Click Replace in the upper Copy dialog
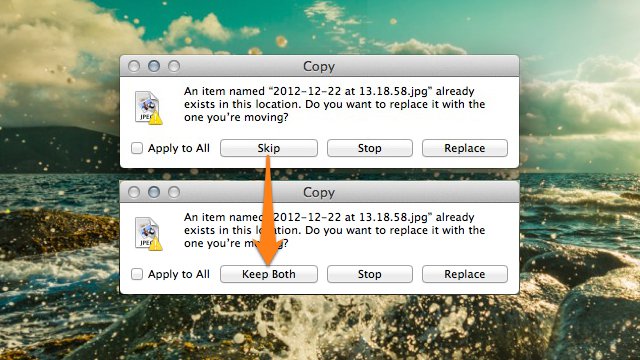 (x=464, y=148)
